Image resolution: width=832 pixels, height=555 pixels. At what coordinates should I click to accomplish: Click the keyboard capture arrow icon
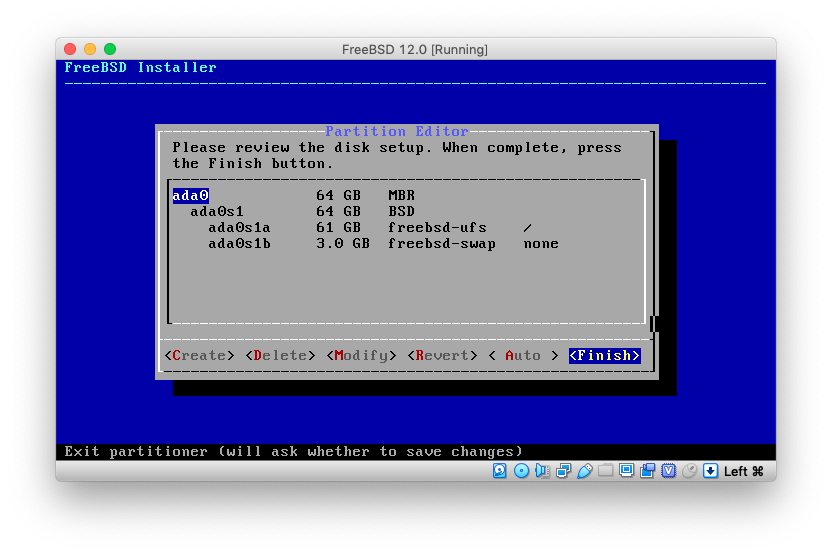[x=710, y=470]
